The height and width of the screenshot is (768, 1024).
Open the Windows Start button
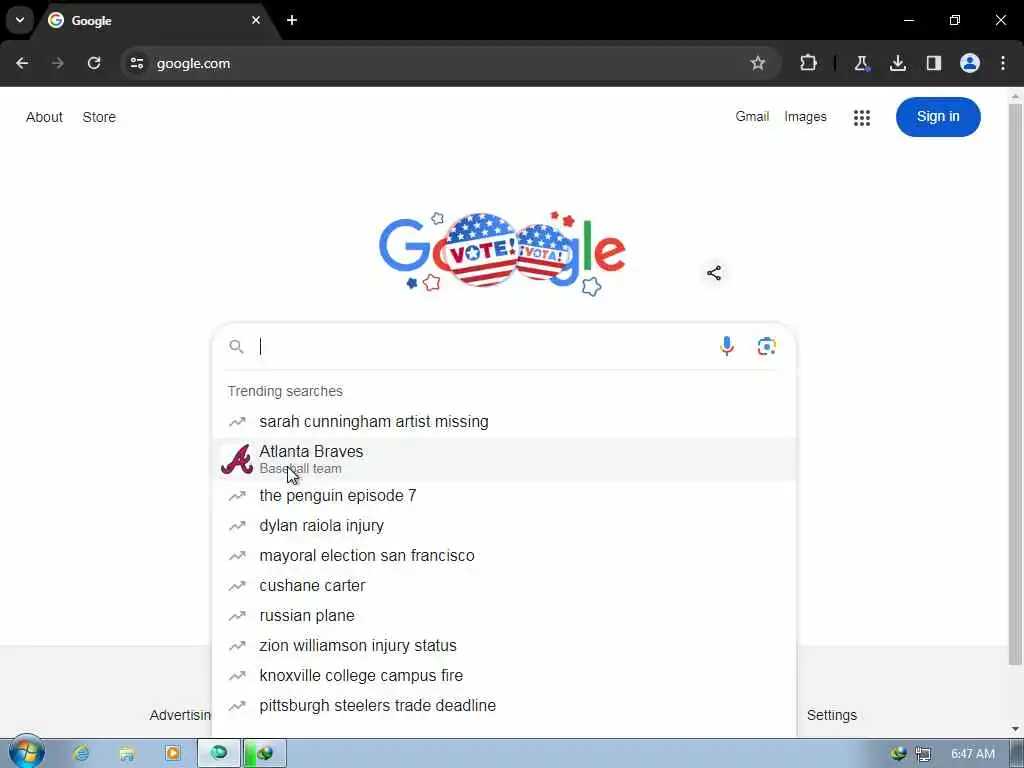coord(25,752)
